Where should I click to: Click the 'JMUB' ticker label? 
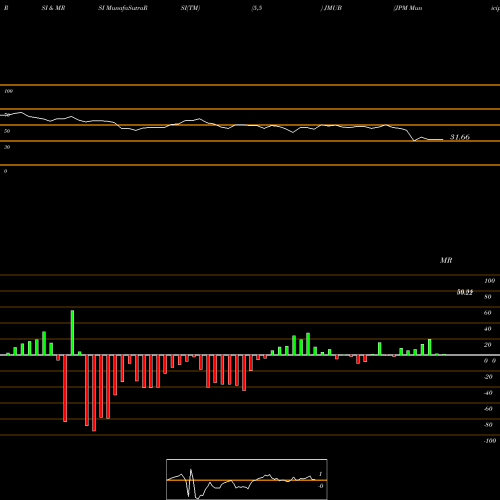(x=333, y=8)
